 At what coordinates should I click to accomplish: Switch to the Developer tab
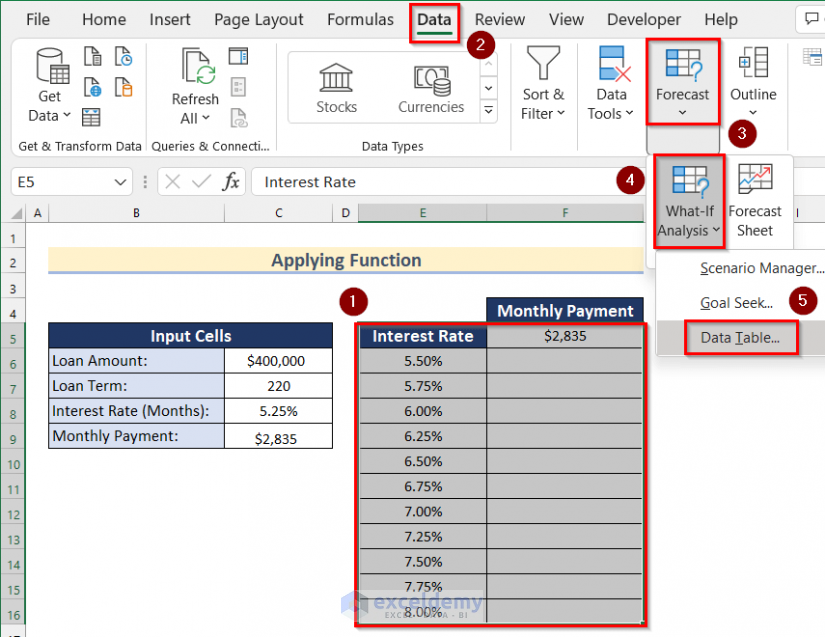tap(643, 19)
